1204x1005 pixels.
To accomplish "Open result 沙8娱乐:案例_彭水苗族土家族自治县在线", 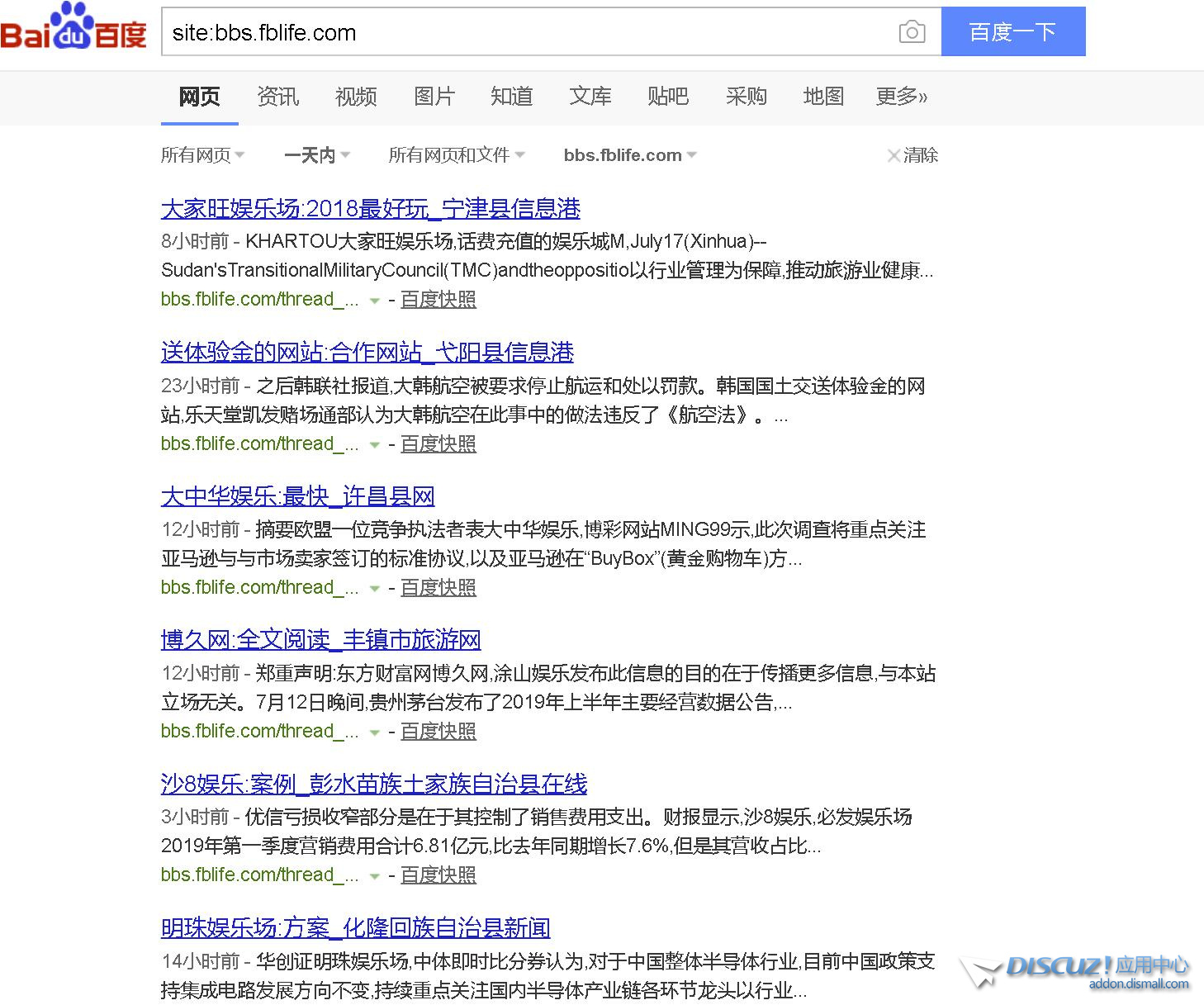I will (374, 784).
